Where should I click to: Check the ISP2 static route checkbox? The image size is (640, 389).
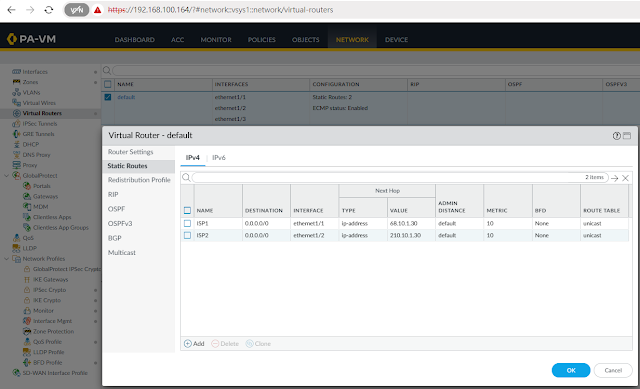tap(187, 236)
